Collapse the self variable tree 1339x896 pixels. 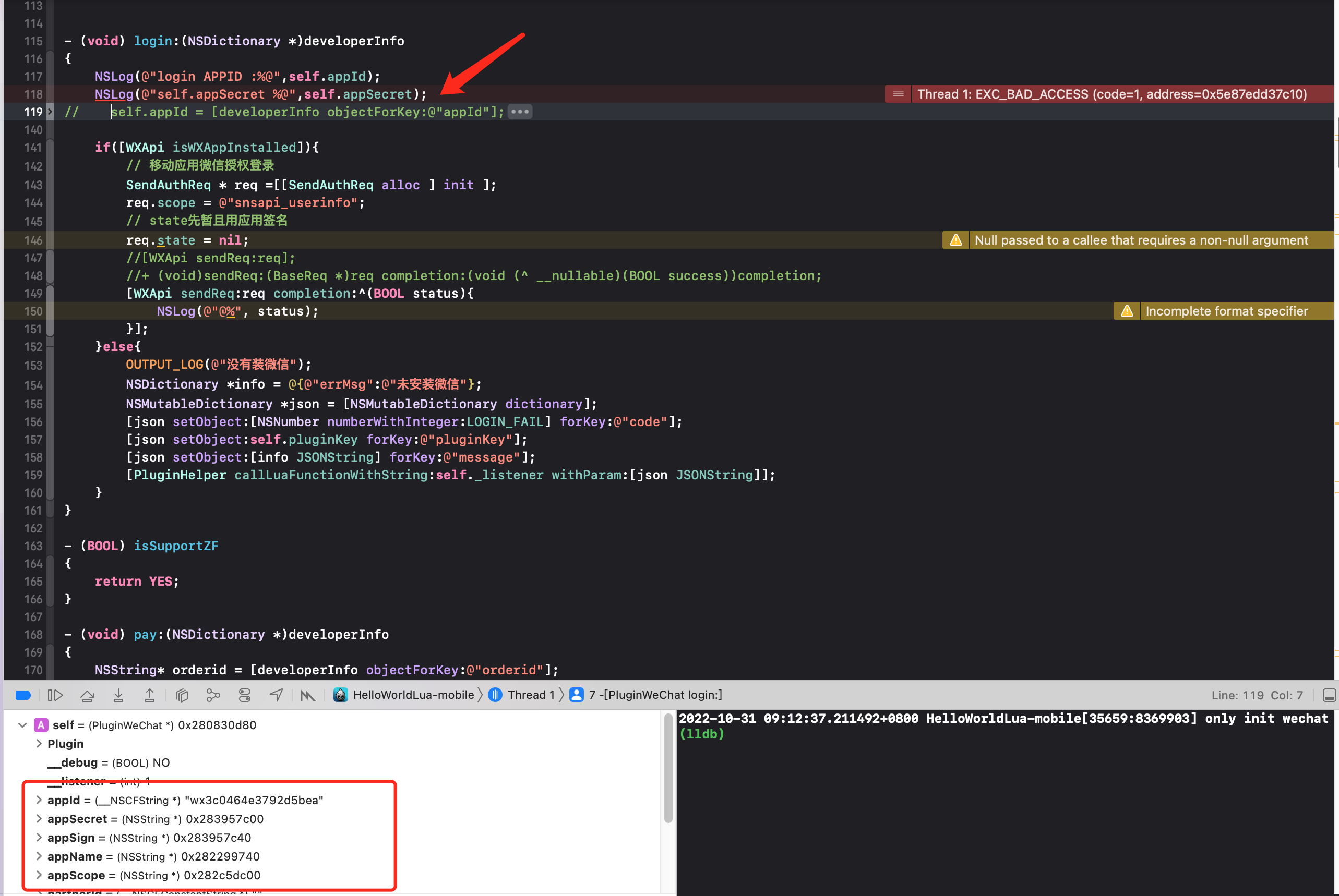22,725
